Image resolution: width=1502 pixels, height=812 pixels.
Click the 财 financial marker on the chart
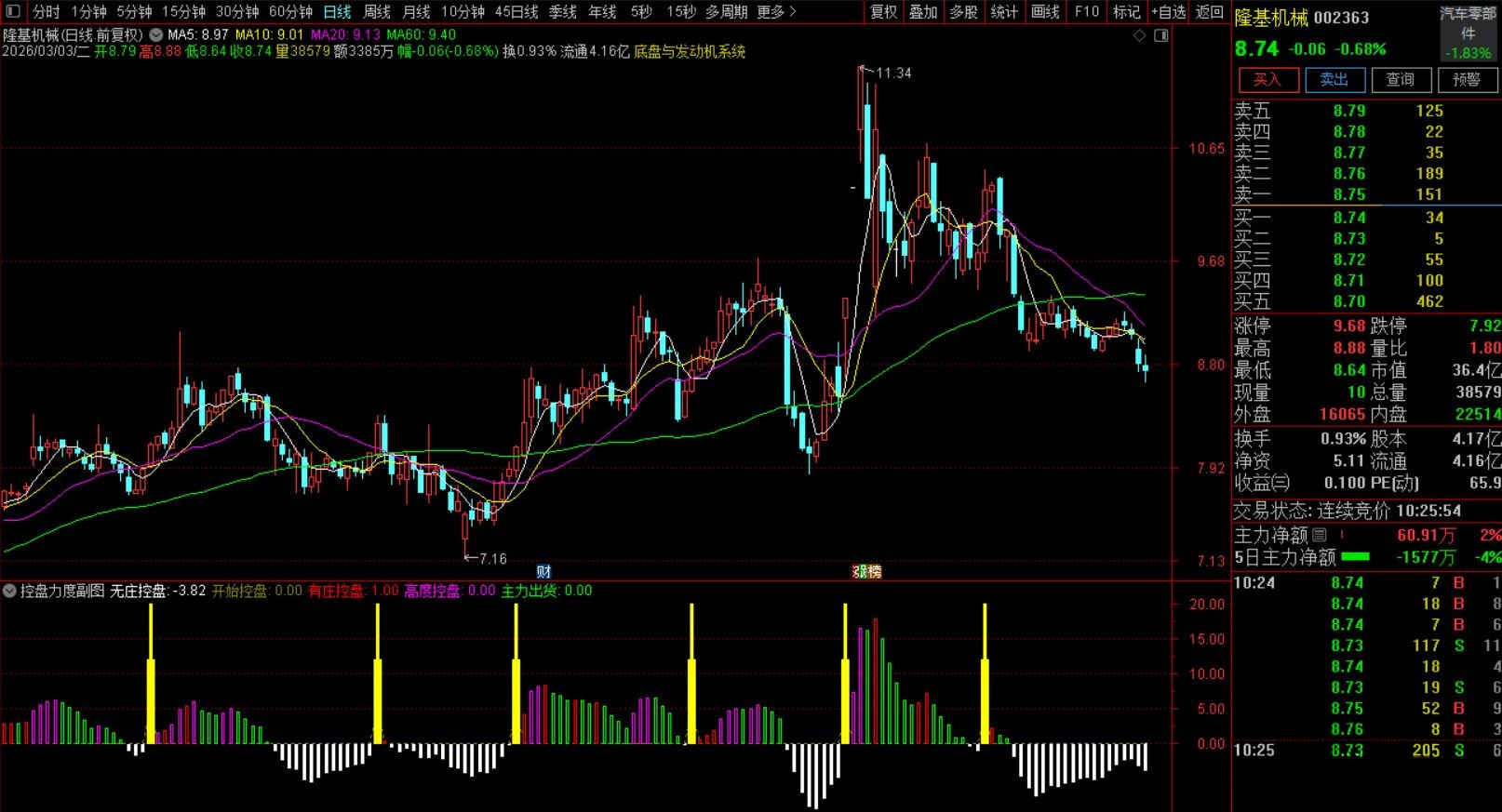544,571
